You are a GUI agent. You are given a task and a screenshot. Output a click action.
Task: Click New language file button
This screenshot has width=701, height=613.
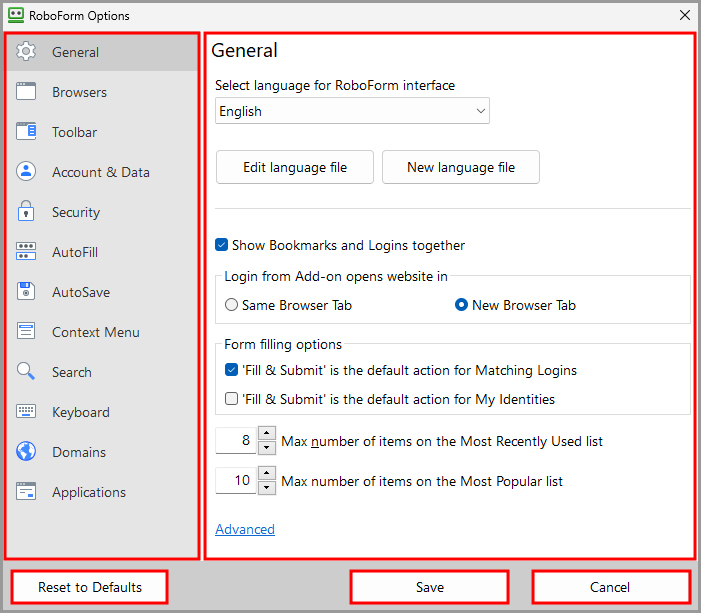coord(461,167)
